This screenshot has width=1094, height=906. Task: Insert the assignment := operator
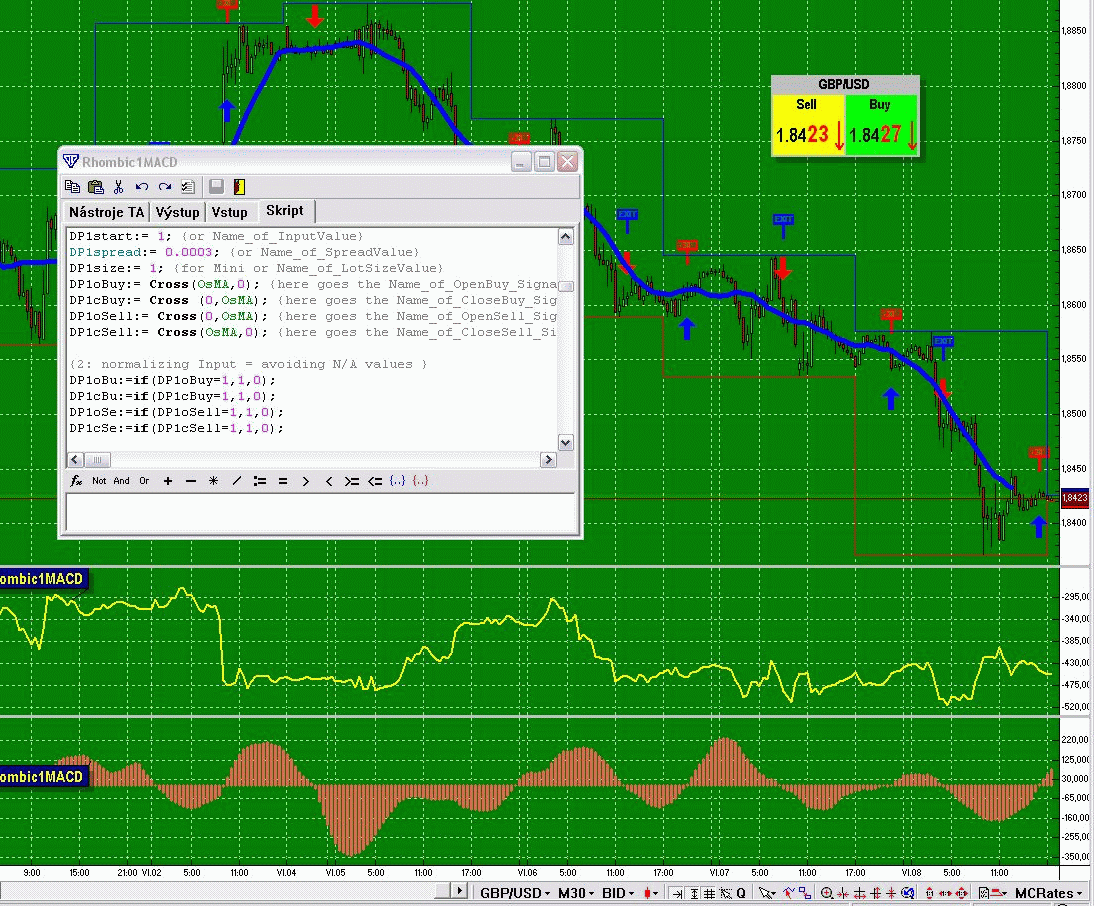260,481
